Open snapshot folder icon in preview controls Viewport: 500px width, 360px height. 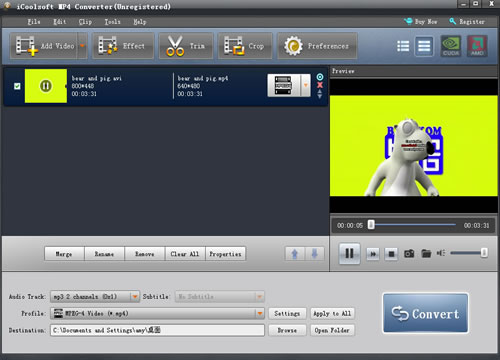(x=426, y=254)
